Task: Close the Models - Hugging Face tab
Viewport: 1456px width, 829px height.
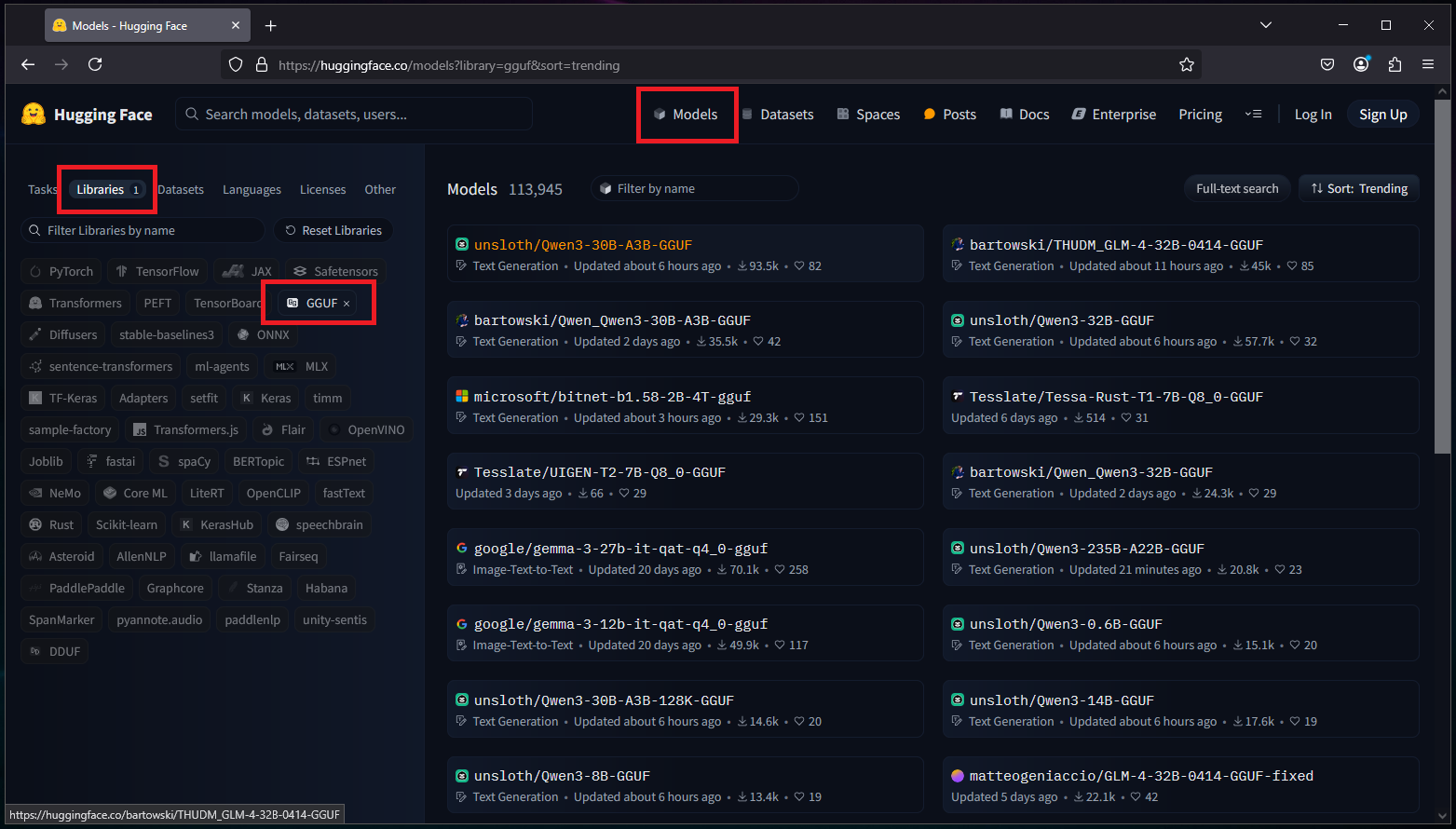Action: coord(236,25)
